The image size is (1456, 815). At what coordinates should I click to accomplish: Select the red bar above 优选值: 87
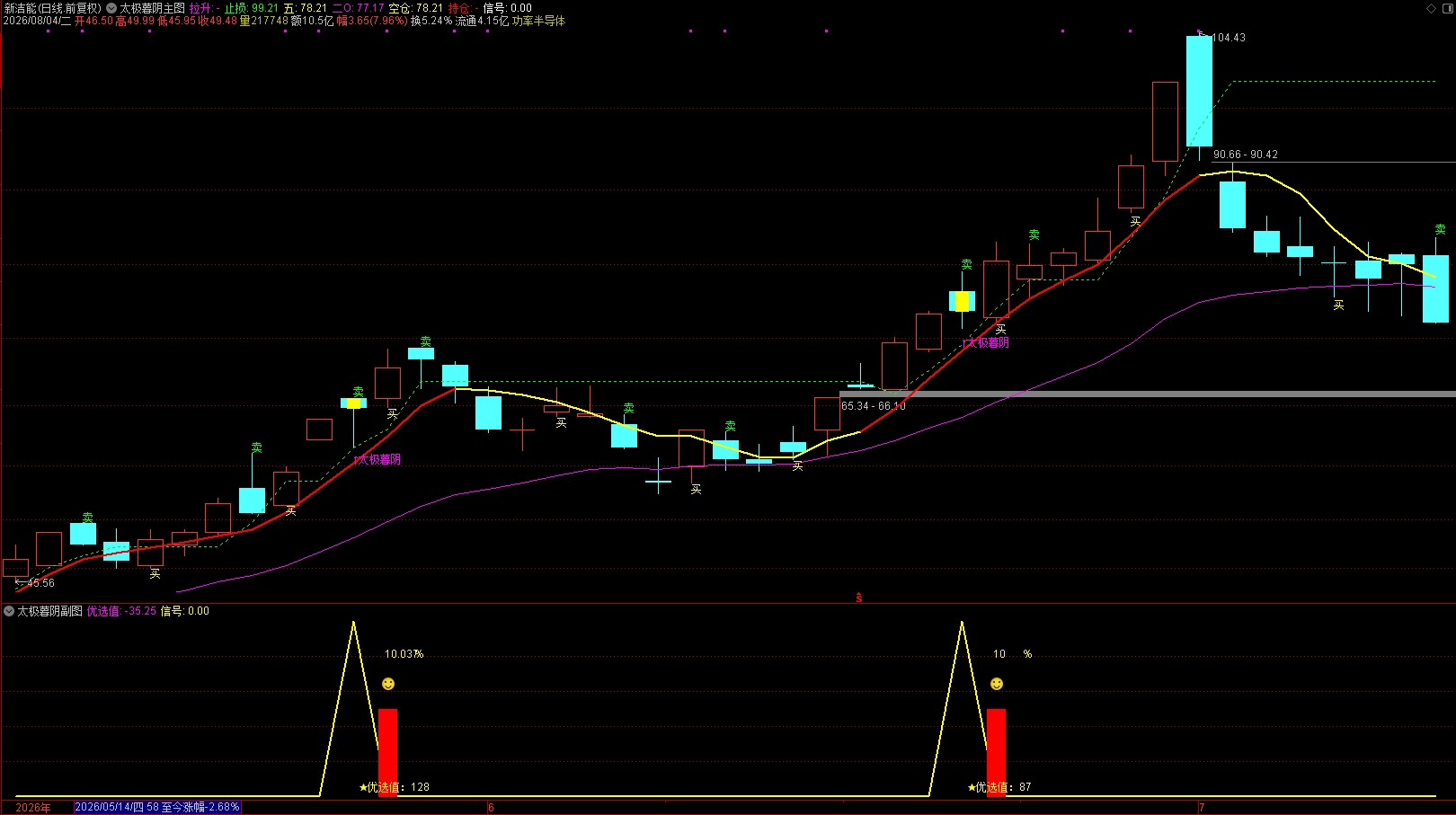(x=996, y=752)
